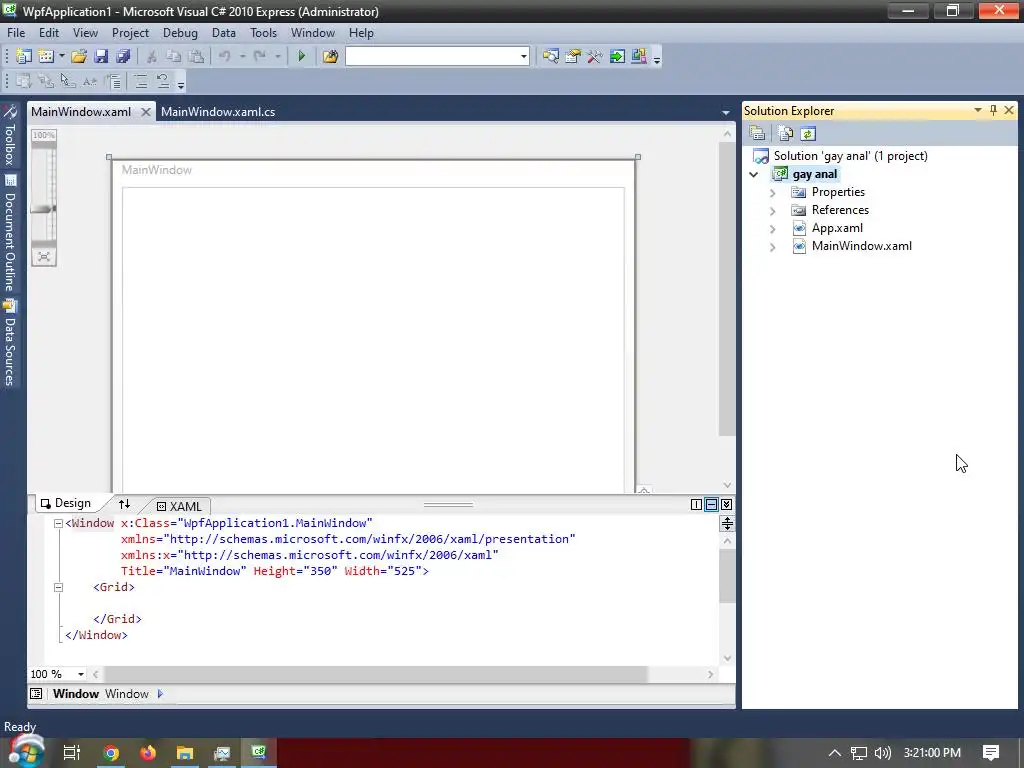Open the Project menu
The image size is (1024, 768).
130,33
